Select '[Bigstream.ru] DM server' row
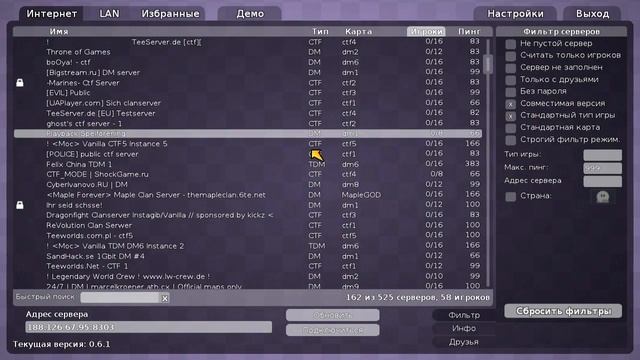640x360 pixels. point(248,72)
